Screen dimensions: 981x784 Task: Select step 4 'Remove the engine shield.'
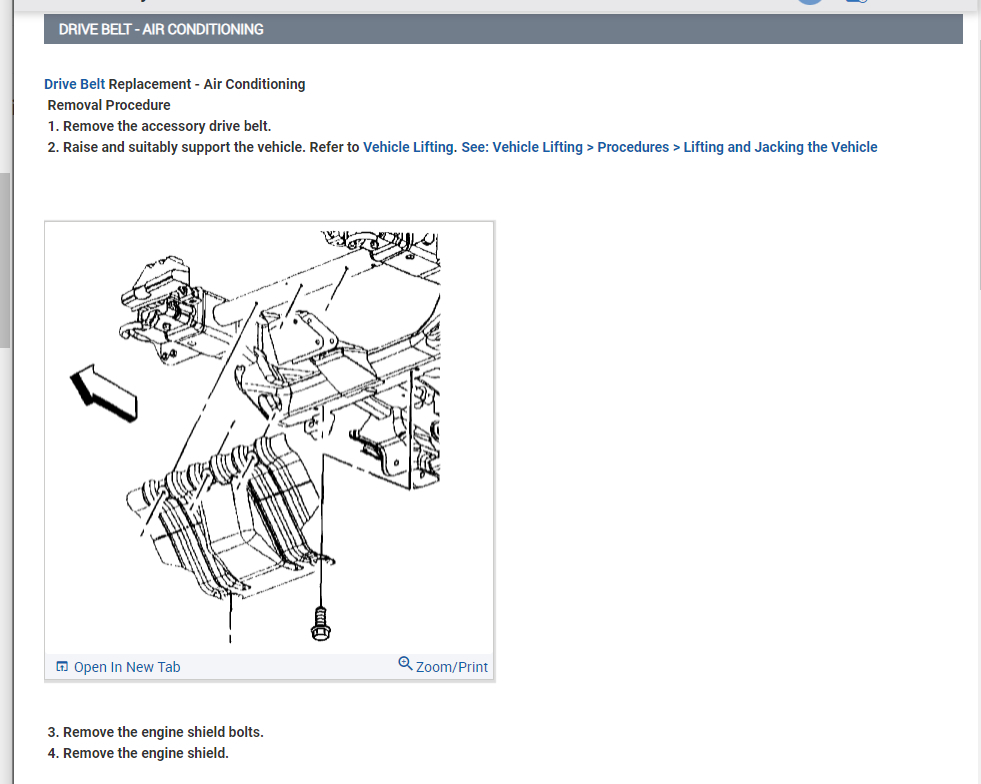tap(138, 753)
